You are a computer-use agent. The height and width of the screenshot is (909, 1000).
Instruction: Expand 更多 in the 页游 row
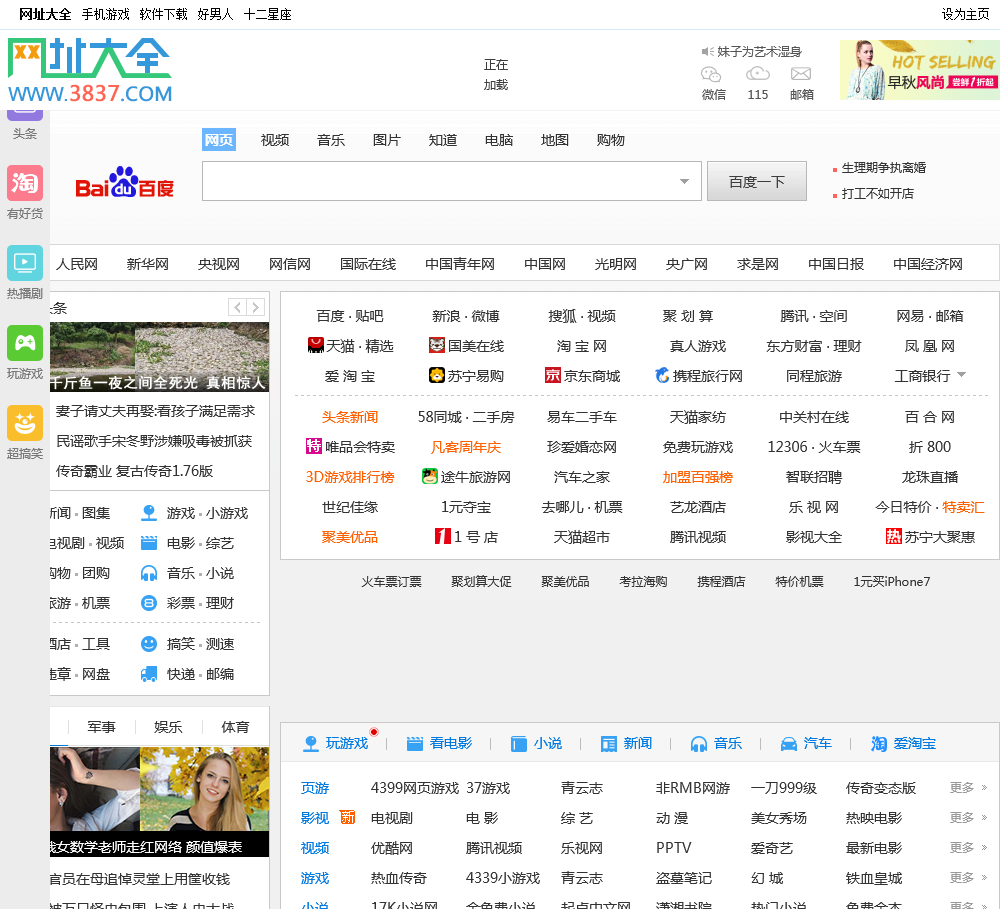tap(968, 788)
